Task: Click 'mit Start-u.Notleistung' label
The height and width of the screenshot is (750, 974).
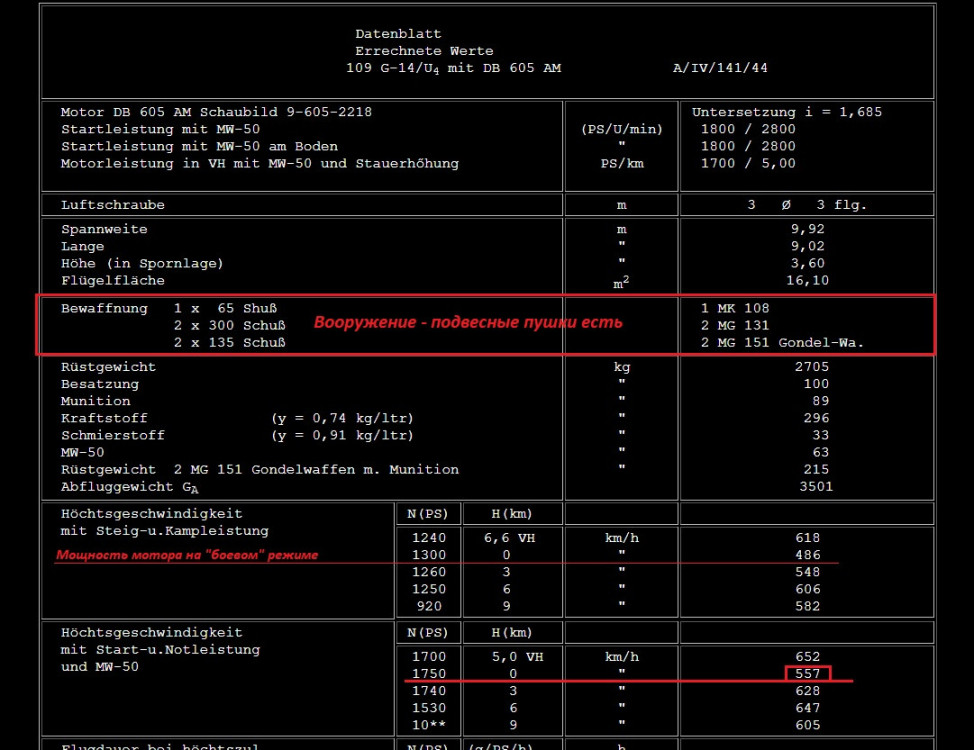Action: point(160,650)
